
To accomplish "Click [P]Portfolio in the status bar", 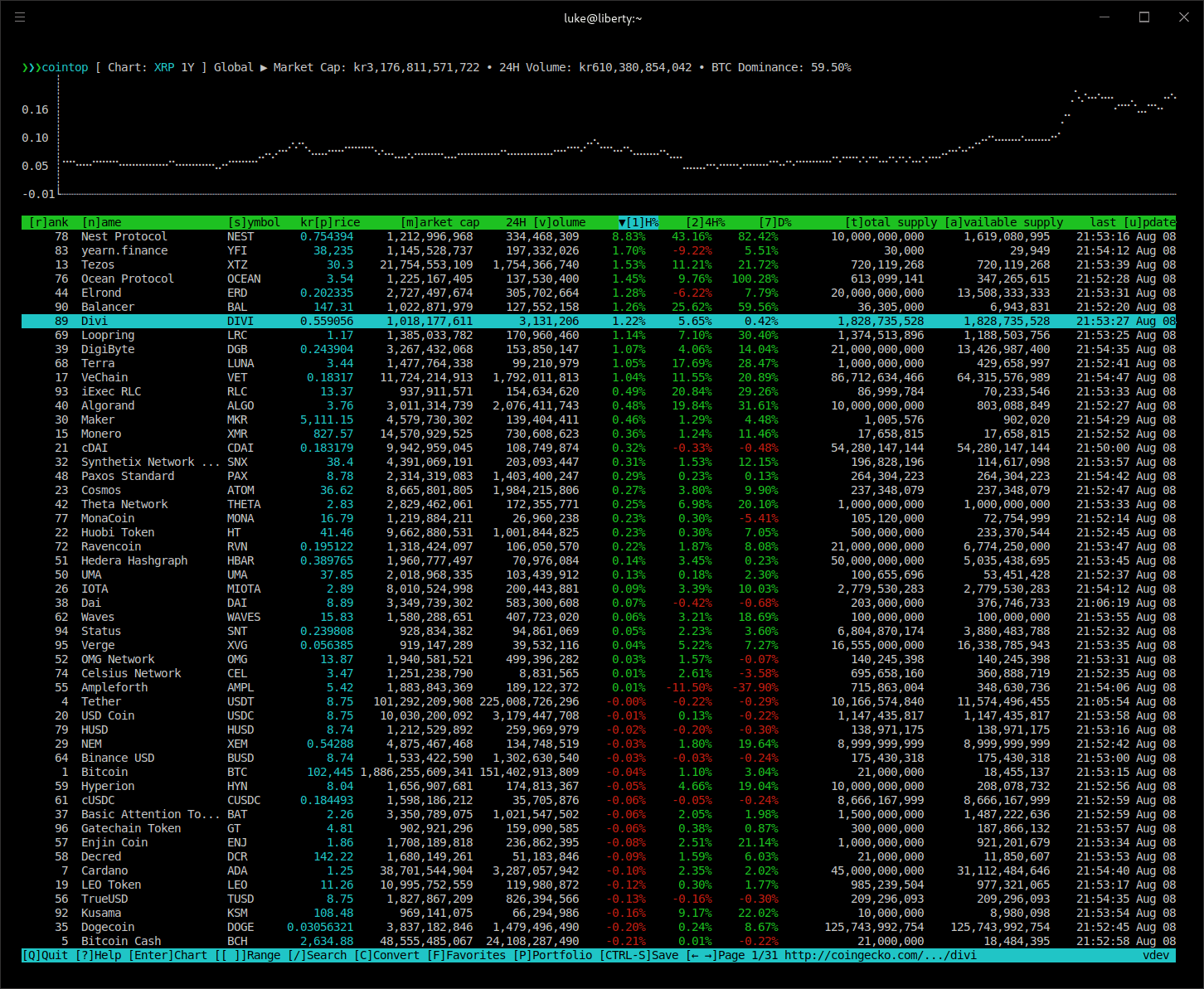I will point(552,955).
